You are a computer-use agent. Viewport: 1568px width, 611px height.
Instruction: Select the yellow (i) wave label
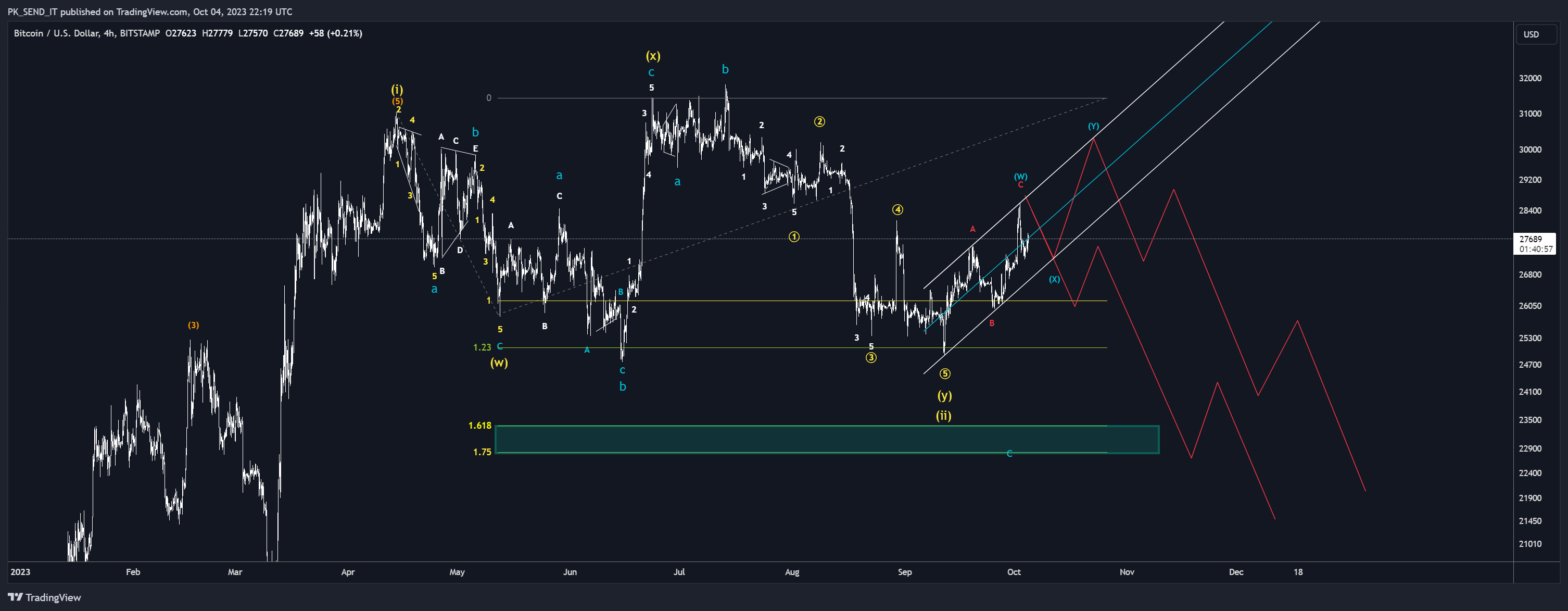397,89
